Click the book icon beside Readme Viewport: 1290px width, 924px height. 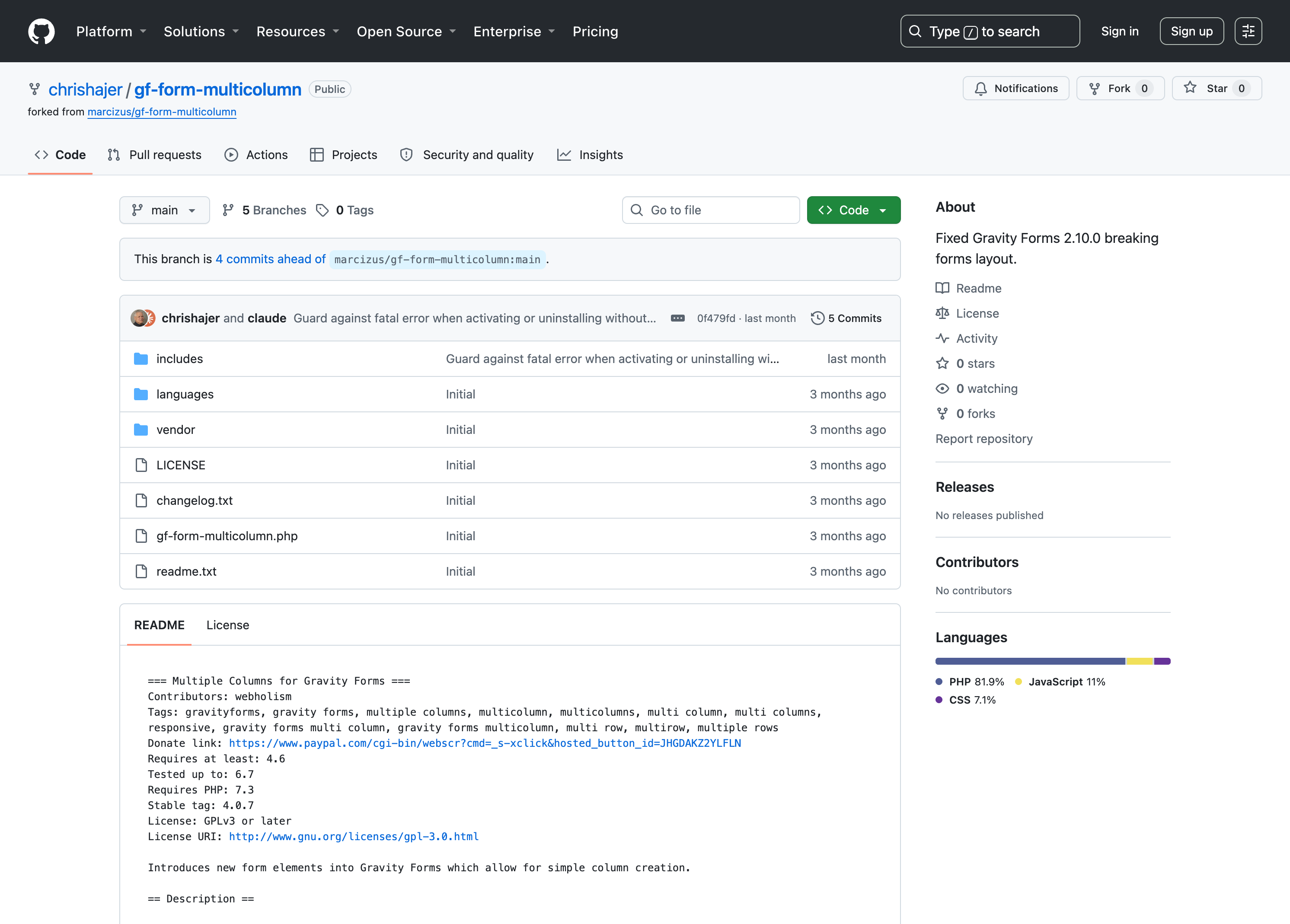click(942, 288)
